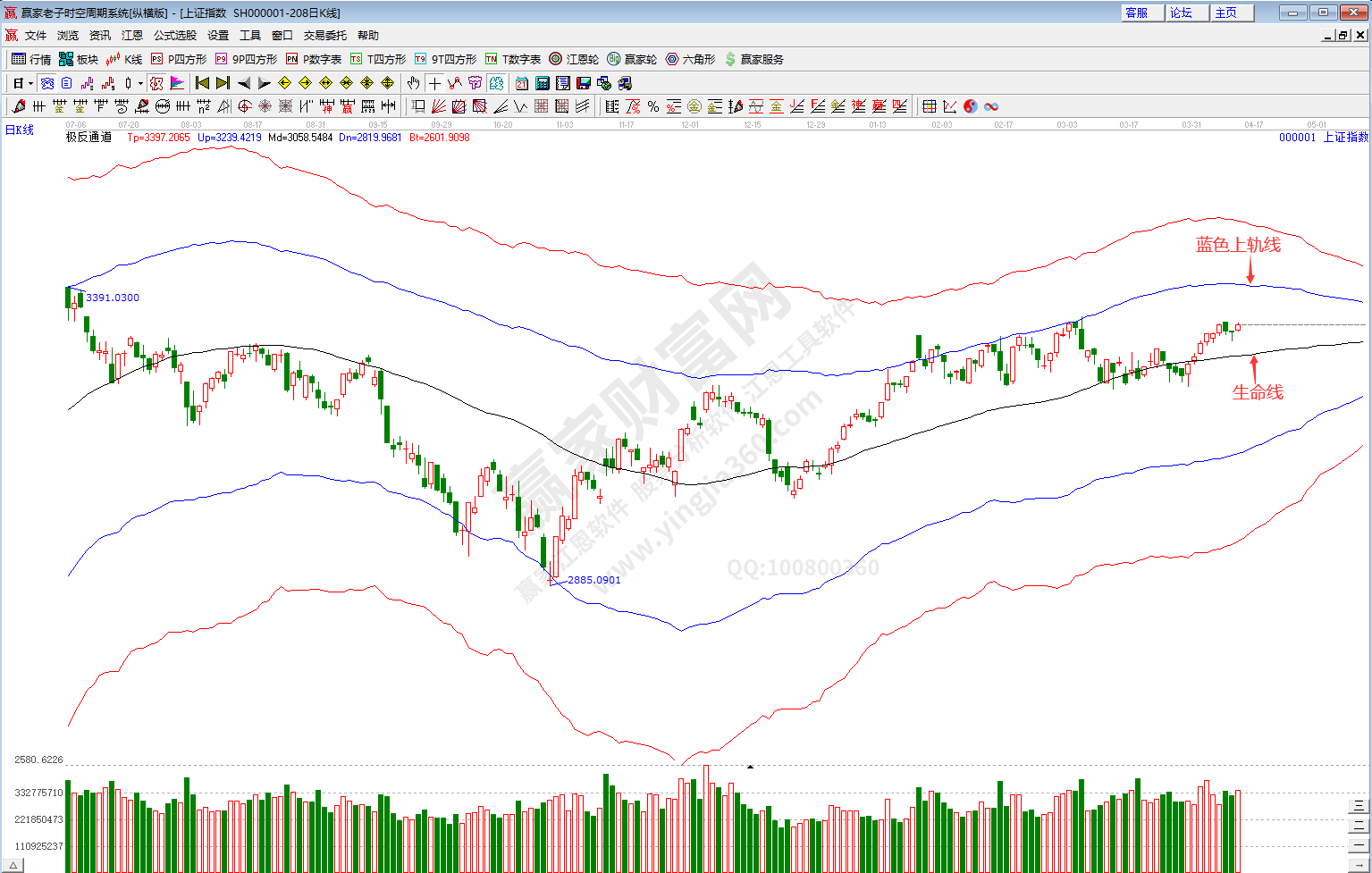Toggle the T数字表 view

(x=513, y=59)
